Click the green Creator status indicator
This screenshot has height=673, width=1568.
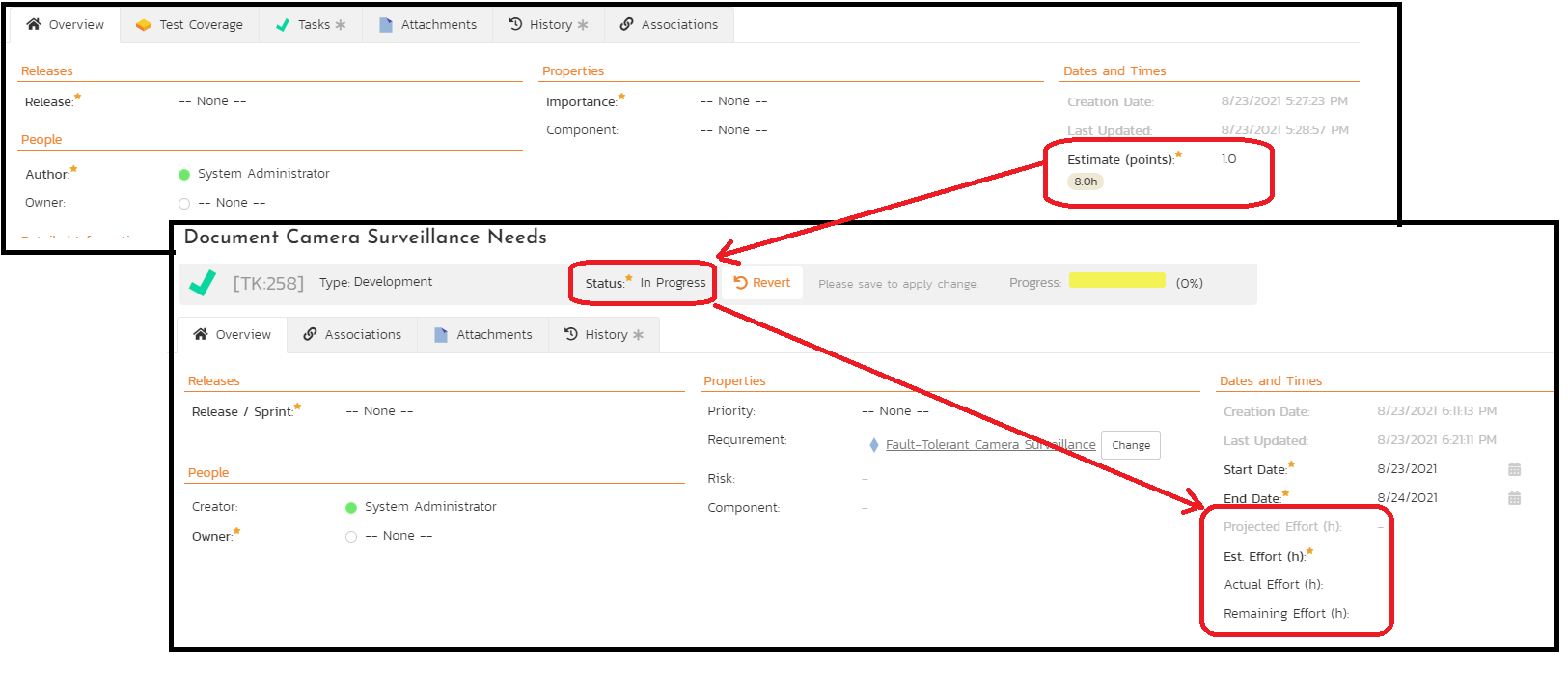click(x=351, y=508)
